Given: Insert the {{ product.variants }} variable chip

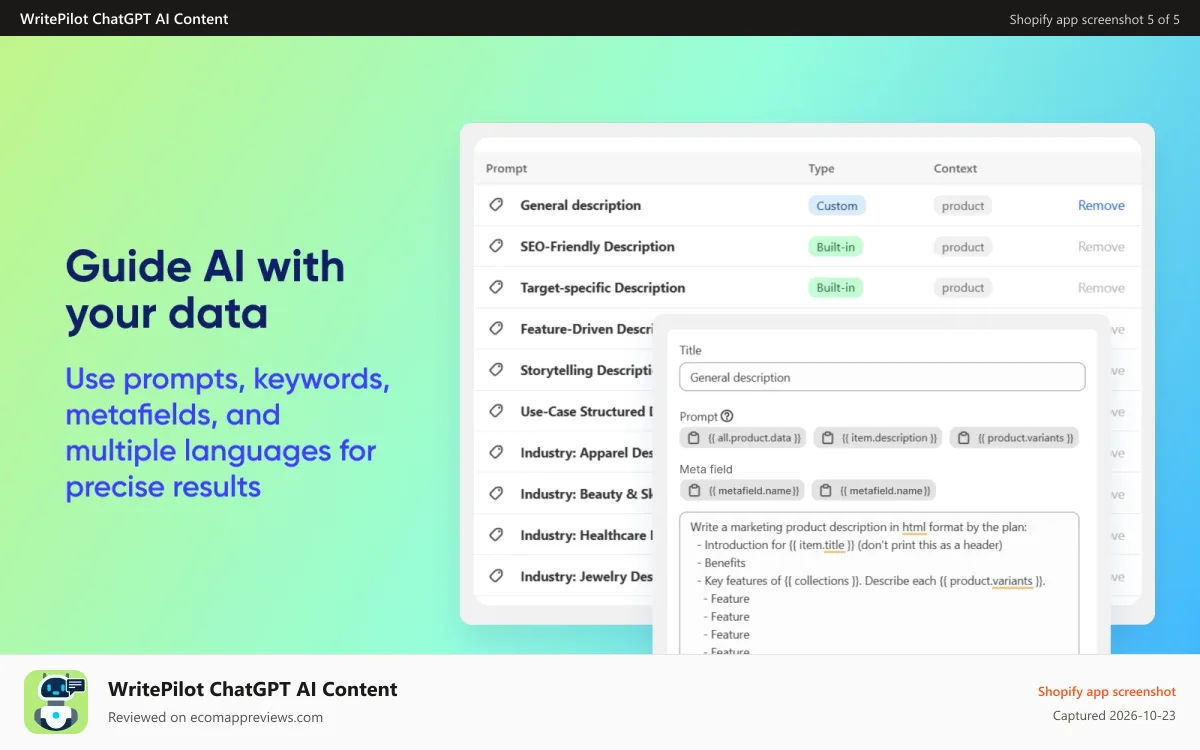Looking at the screenshot, I should [1014, 438].
